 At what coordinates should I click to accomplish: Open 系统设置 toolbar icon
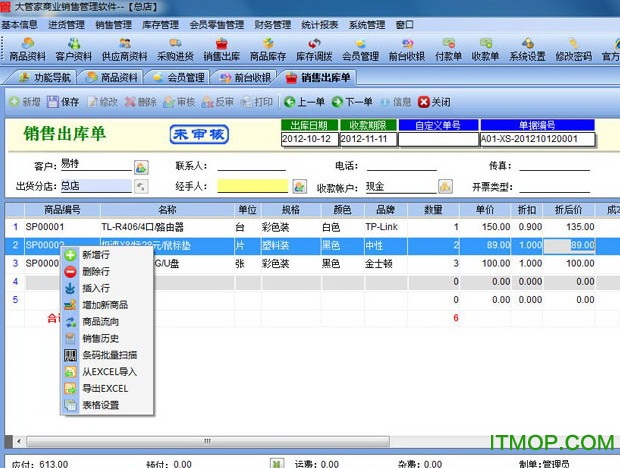[527, 49]
